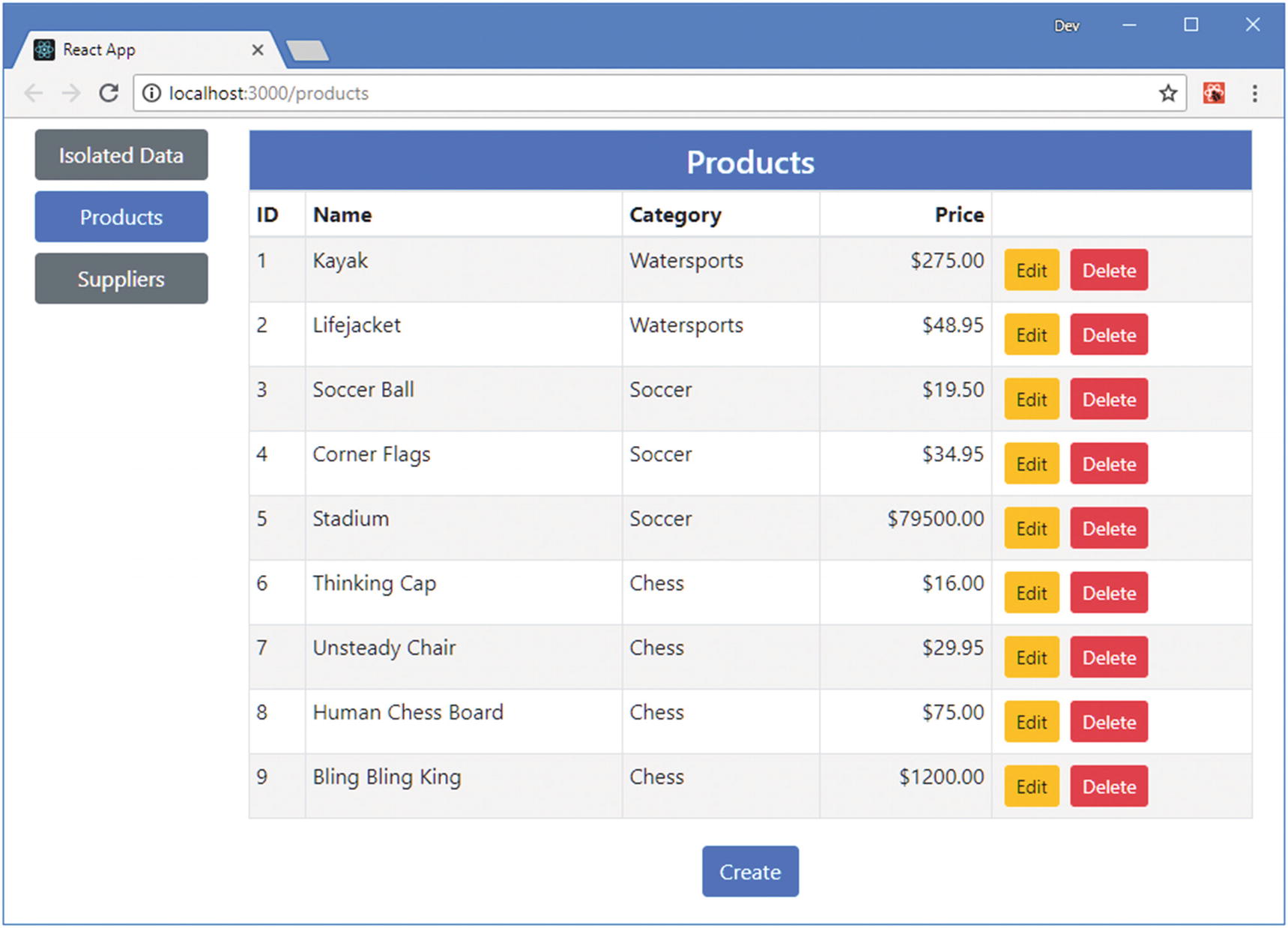The height and width of the screenshot is (928, 1288).
Task: Go back with the browser back arrow
Action: coord(34,93)
